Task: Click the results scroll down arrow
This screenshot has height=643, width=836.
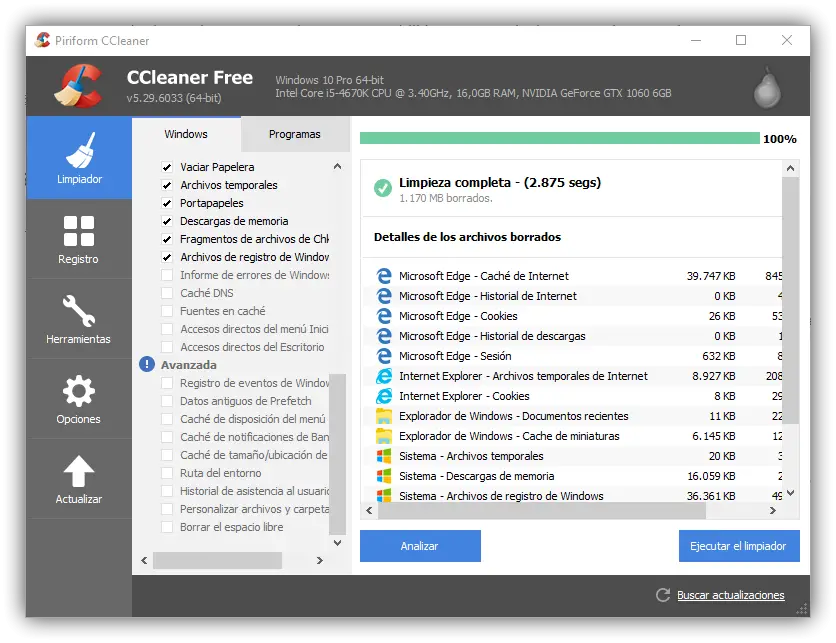Action: click(790, 493)
